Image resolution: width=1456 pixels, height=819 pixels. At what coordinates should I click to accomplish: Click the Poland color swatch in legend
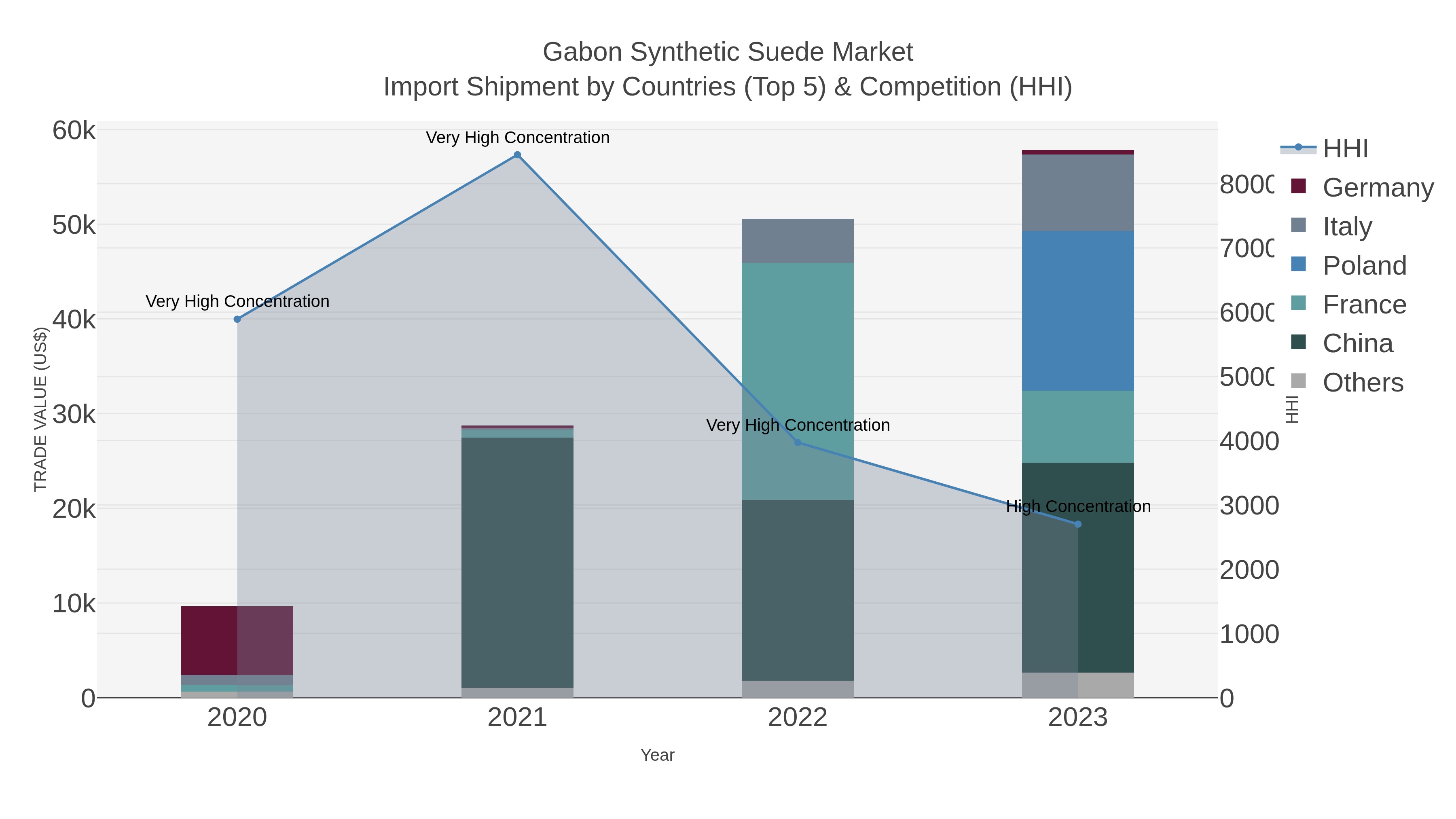[1299, 264]
